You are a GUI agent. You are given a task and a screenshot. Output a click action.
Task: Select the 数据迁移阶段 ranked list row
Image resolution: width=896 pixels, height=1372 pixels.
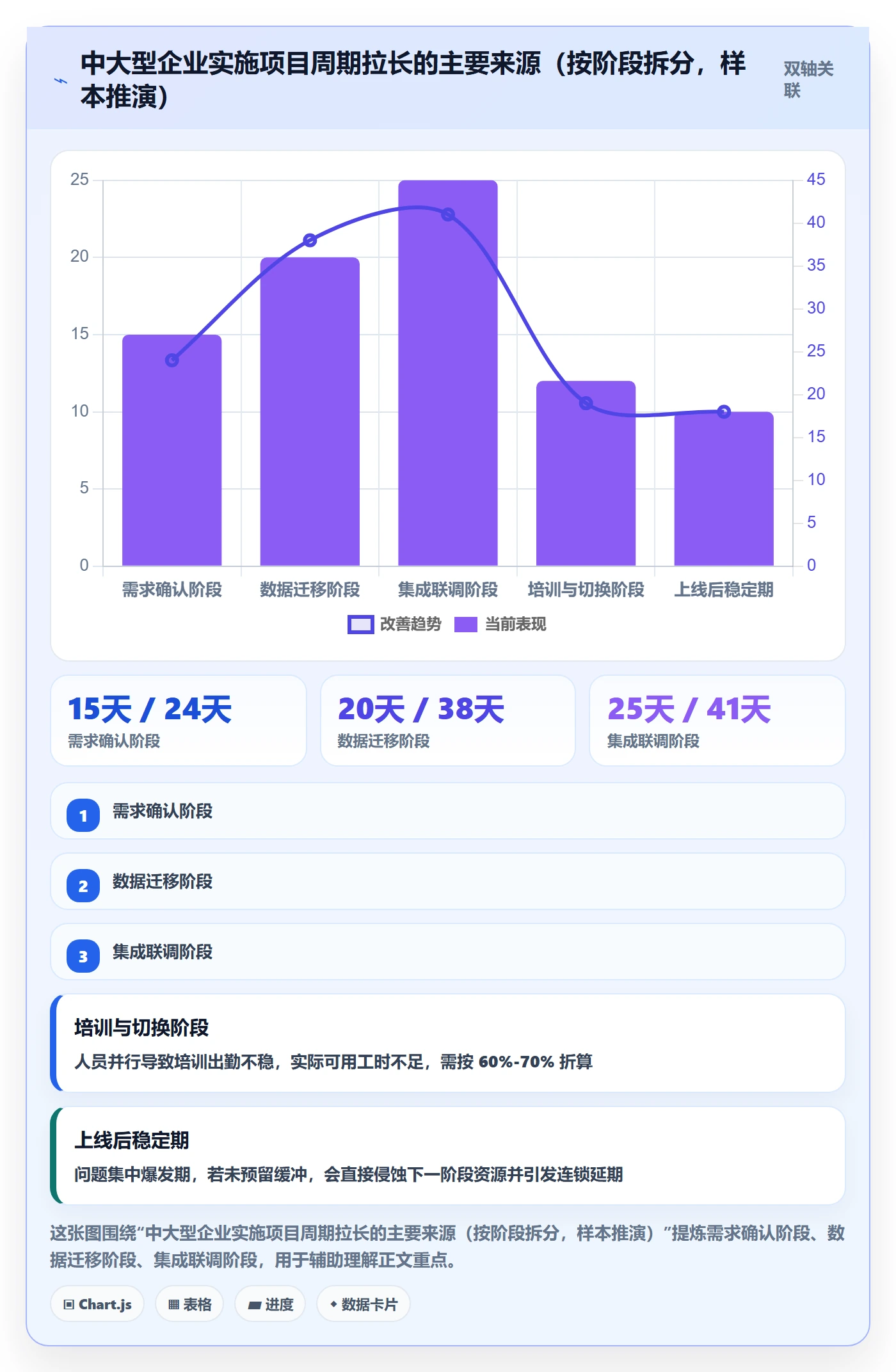coord(448,881)
